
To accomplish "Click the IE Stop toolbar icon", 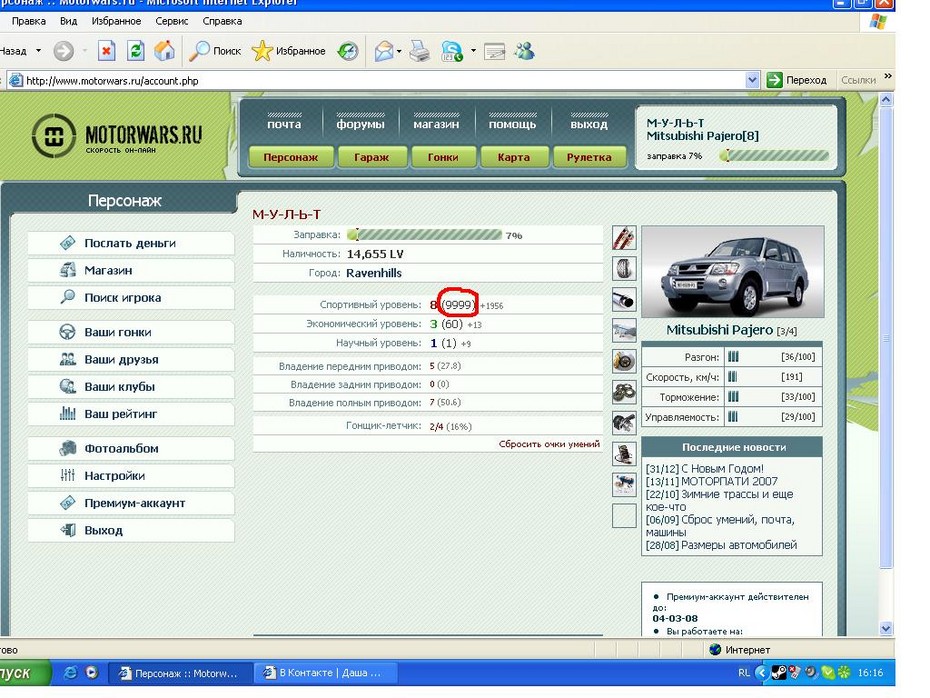I will tap(106, 51).
